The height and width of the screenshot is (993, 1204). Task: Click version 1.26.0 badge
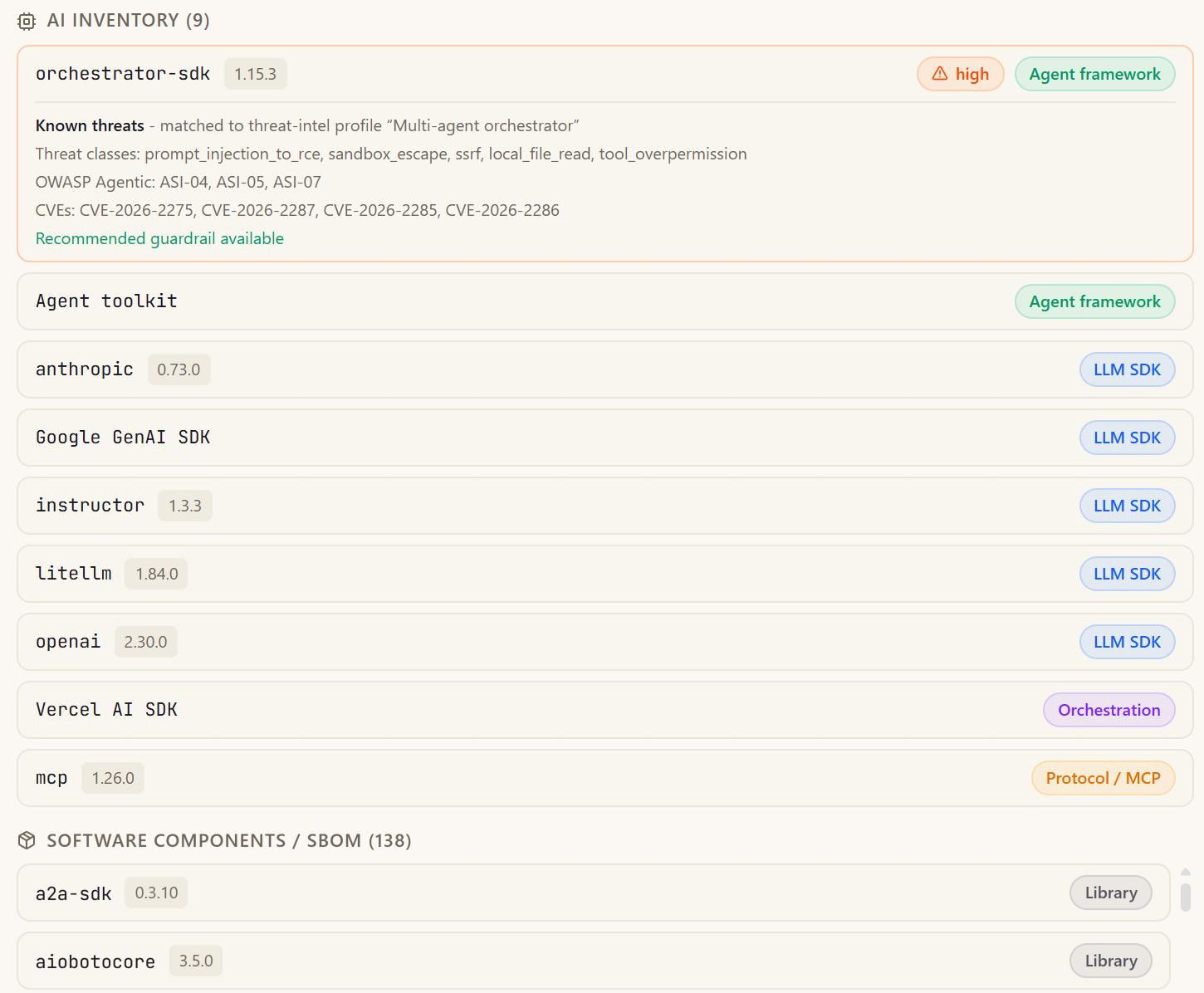pos(113,778)
